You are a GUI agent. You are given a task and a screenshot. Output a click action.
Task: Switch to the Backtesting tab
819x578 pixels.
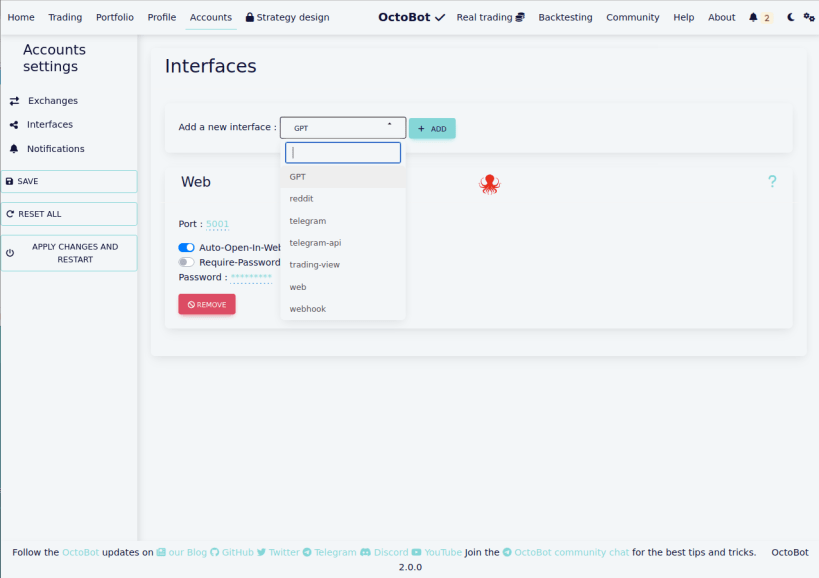tap(564, 17)
